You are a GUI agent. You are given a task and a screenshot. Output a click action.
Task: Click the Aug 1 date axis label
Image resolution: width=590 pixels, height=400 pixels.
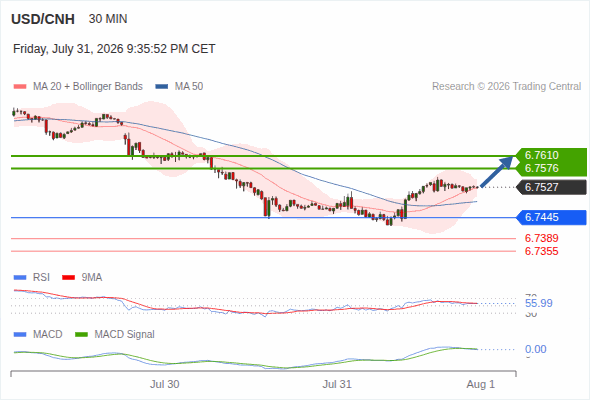[x=481, y=385]
